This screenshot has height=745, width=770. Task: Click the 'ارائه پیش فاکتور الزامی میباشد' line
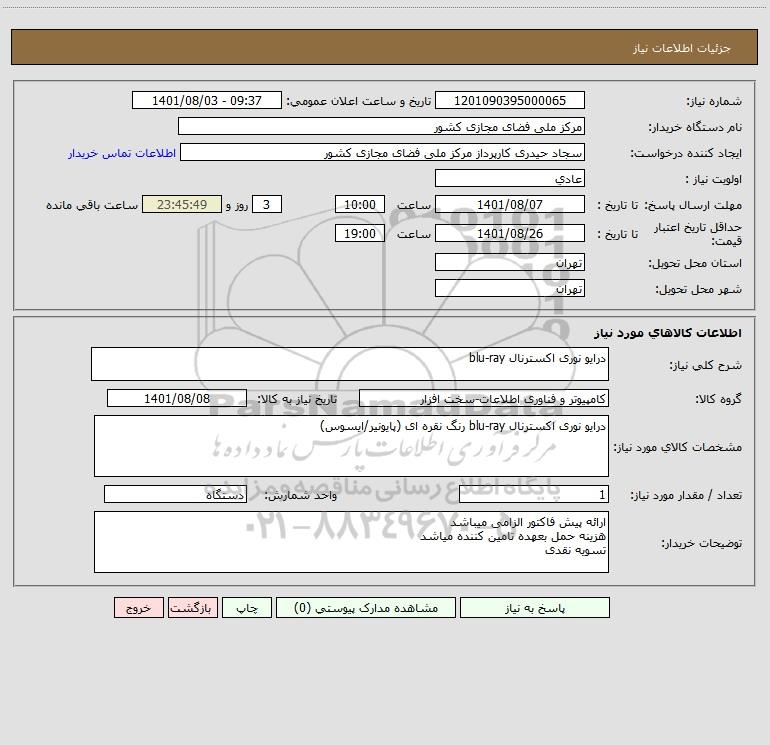(528, 522)
